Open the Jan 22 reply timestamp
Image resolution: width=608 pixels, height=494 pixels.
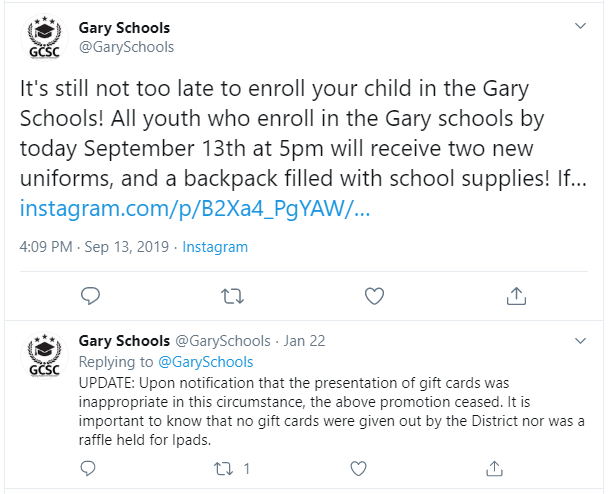coord(304,341)
